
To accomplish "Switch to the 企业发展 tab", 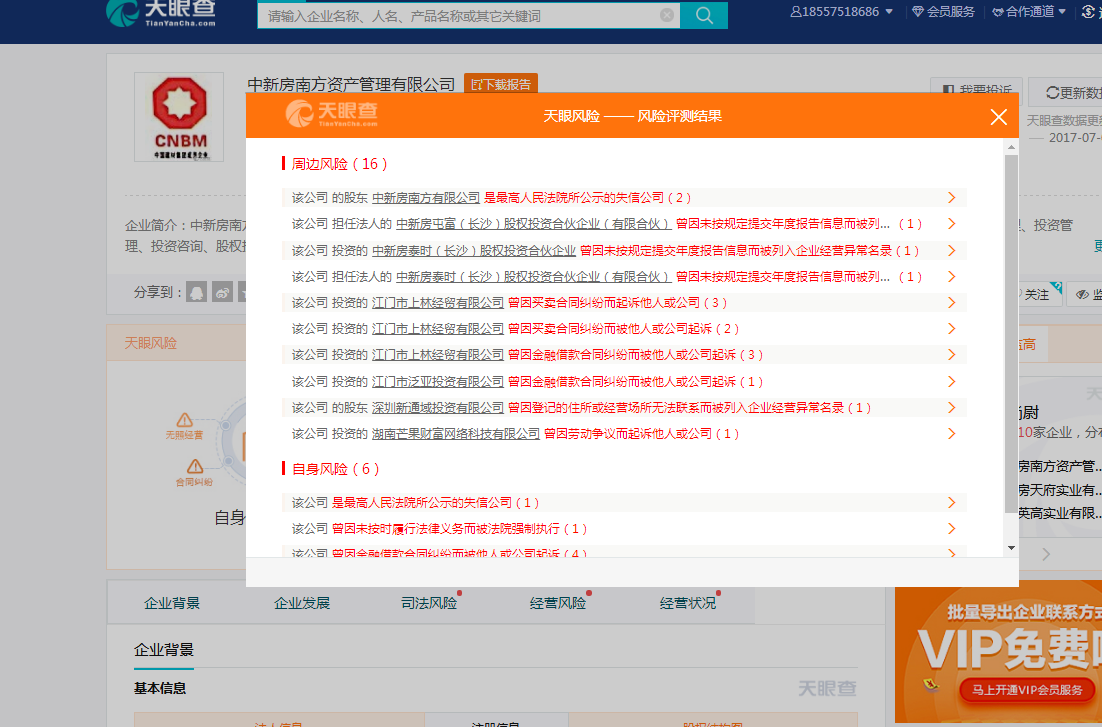I will 302,603.
